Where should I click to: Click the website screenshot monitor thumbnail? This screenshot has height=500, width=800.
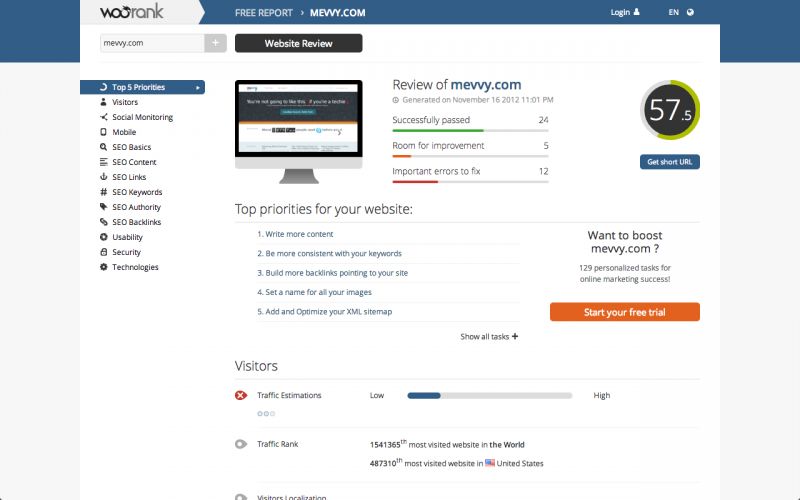(x=298, y=132)
